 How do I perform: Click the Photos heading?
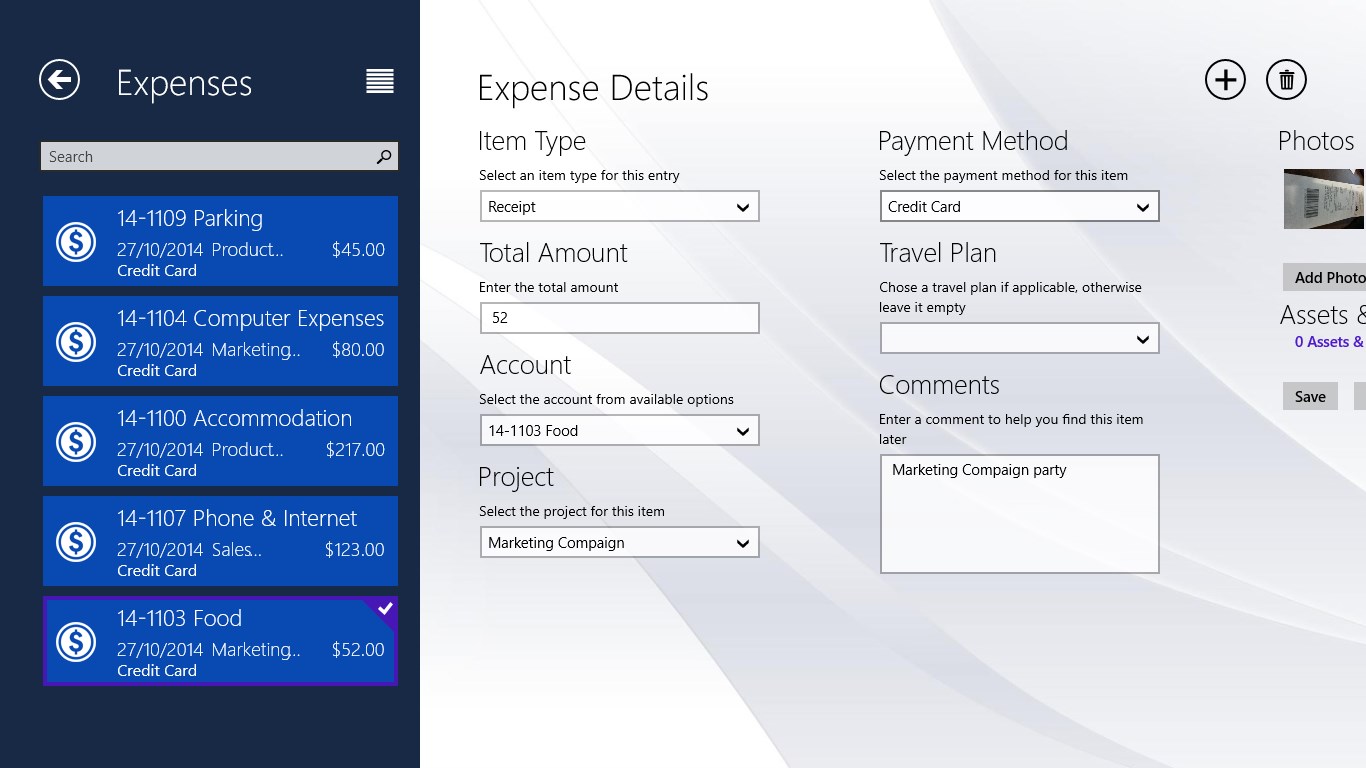[1316, 141]
